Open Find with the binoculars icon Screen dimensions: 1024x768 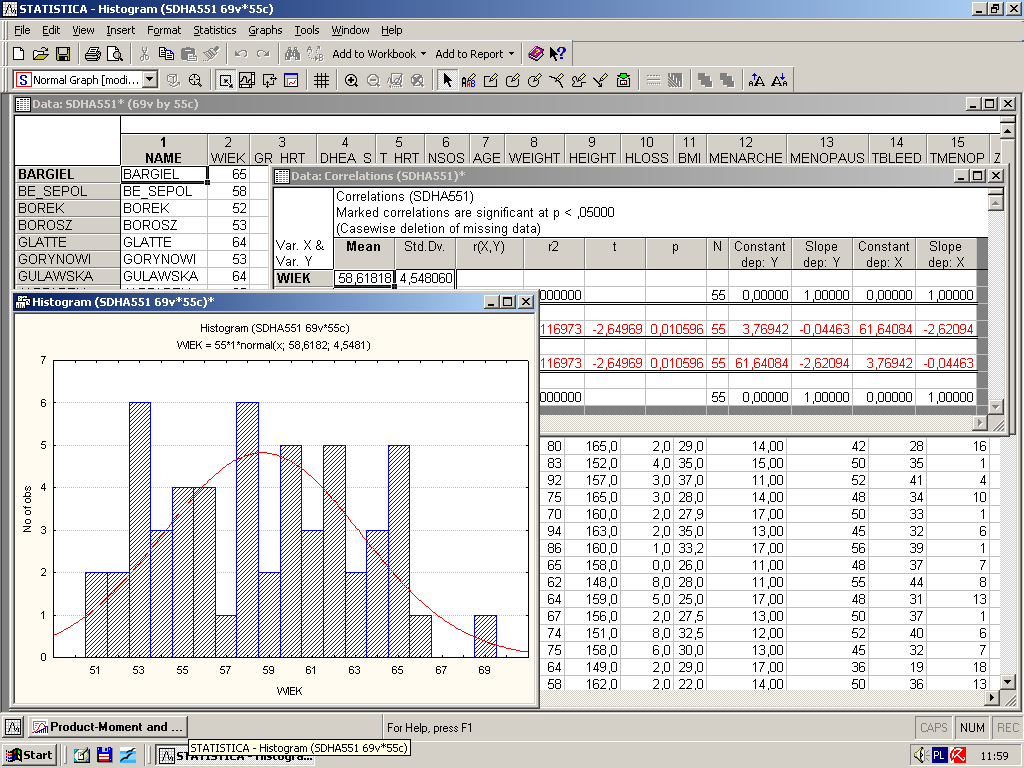coord(292,54)
